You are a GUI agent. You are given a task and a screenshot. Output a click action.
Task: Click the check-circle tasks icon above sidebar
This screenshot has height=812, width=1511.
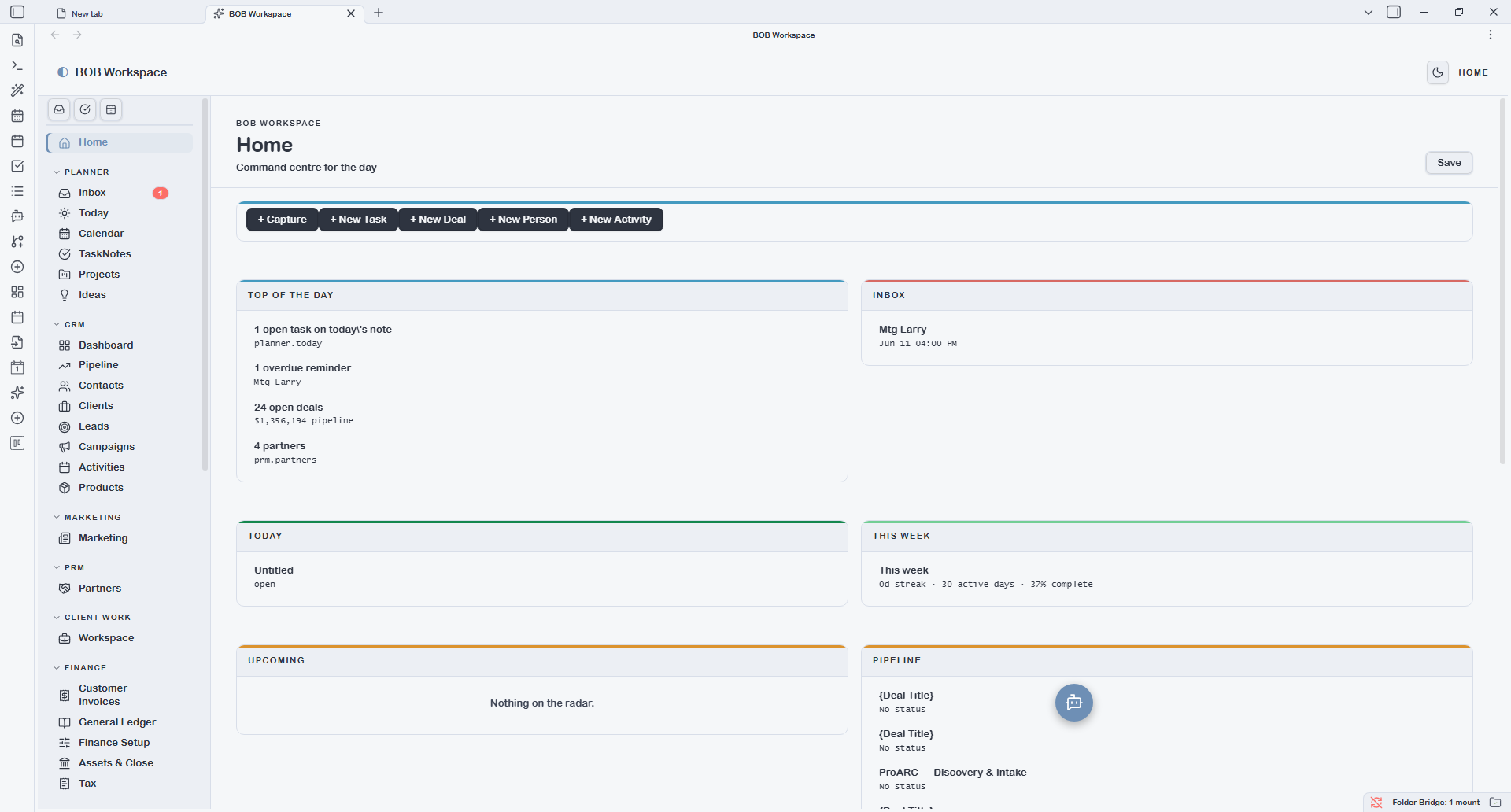85,109
